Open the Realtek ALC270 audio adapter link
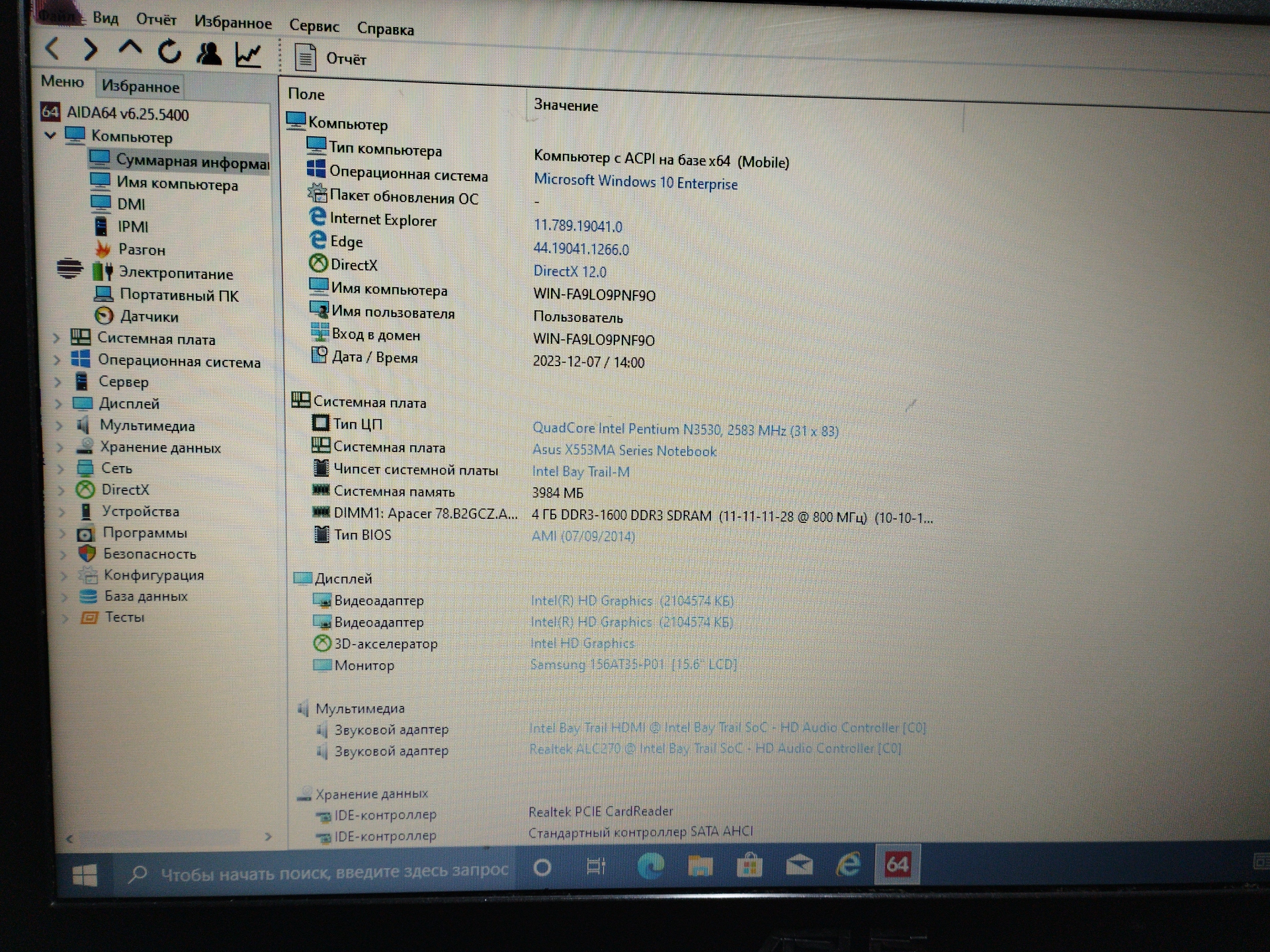The width and height of the screenshot is (1270, 952). pos(715,748)
